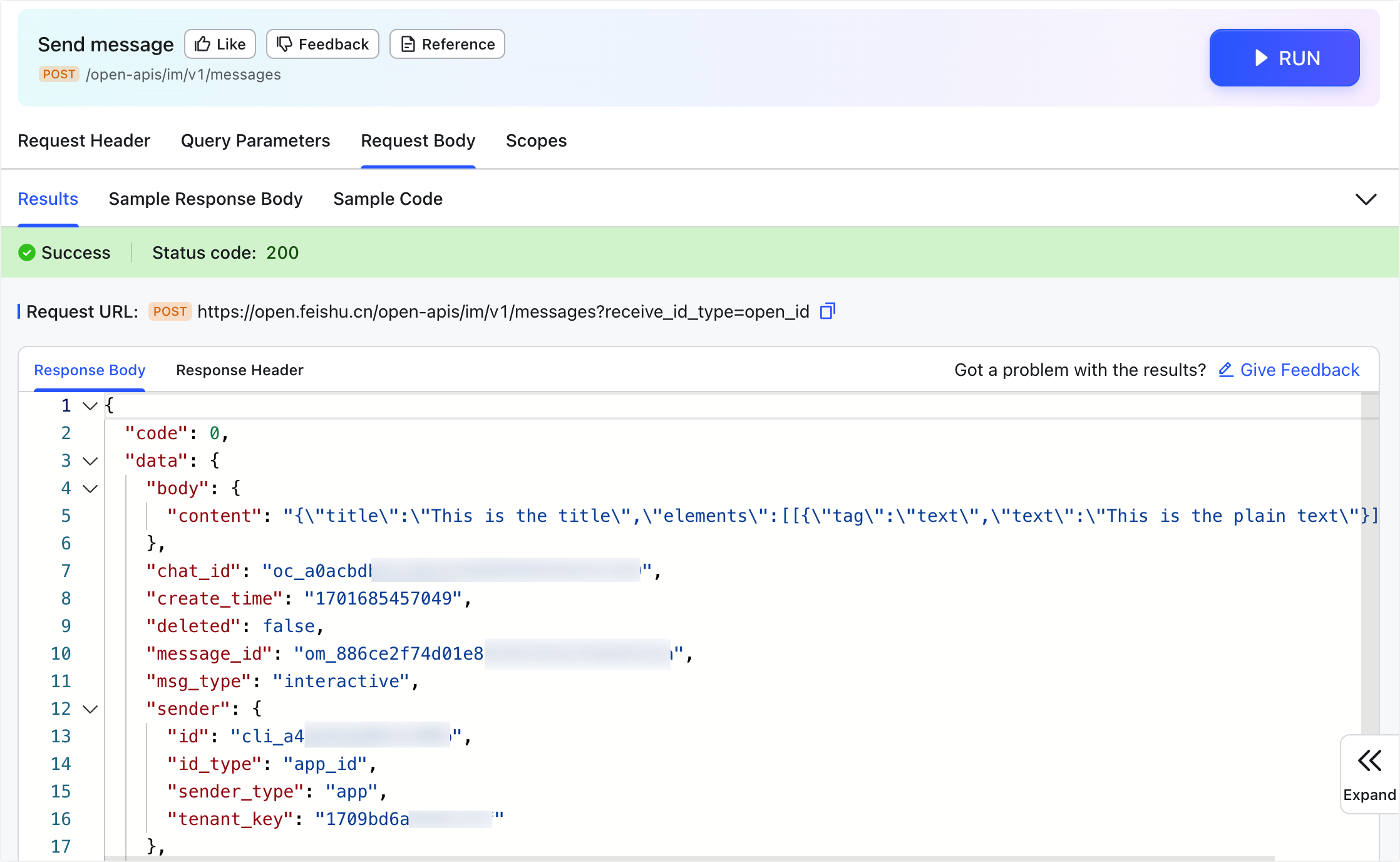Click the "sender_type" value app
Image resolution: width=1400 pixels, height=862 pixels.
[351, 791]
